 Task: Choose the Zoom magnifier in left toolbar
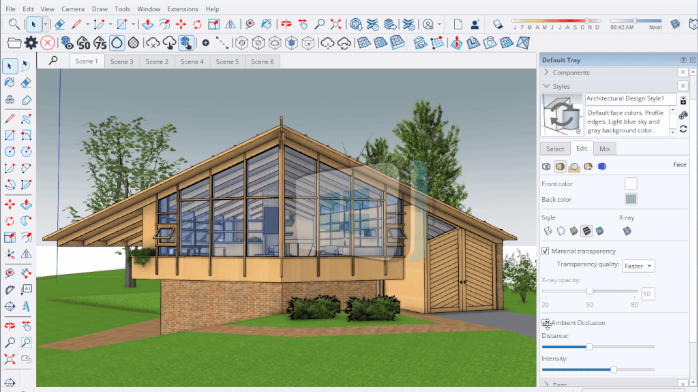(9, 342)
